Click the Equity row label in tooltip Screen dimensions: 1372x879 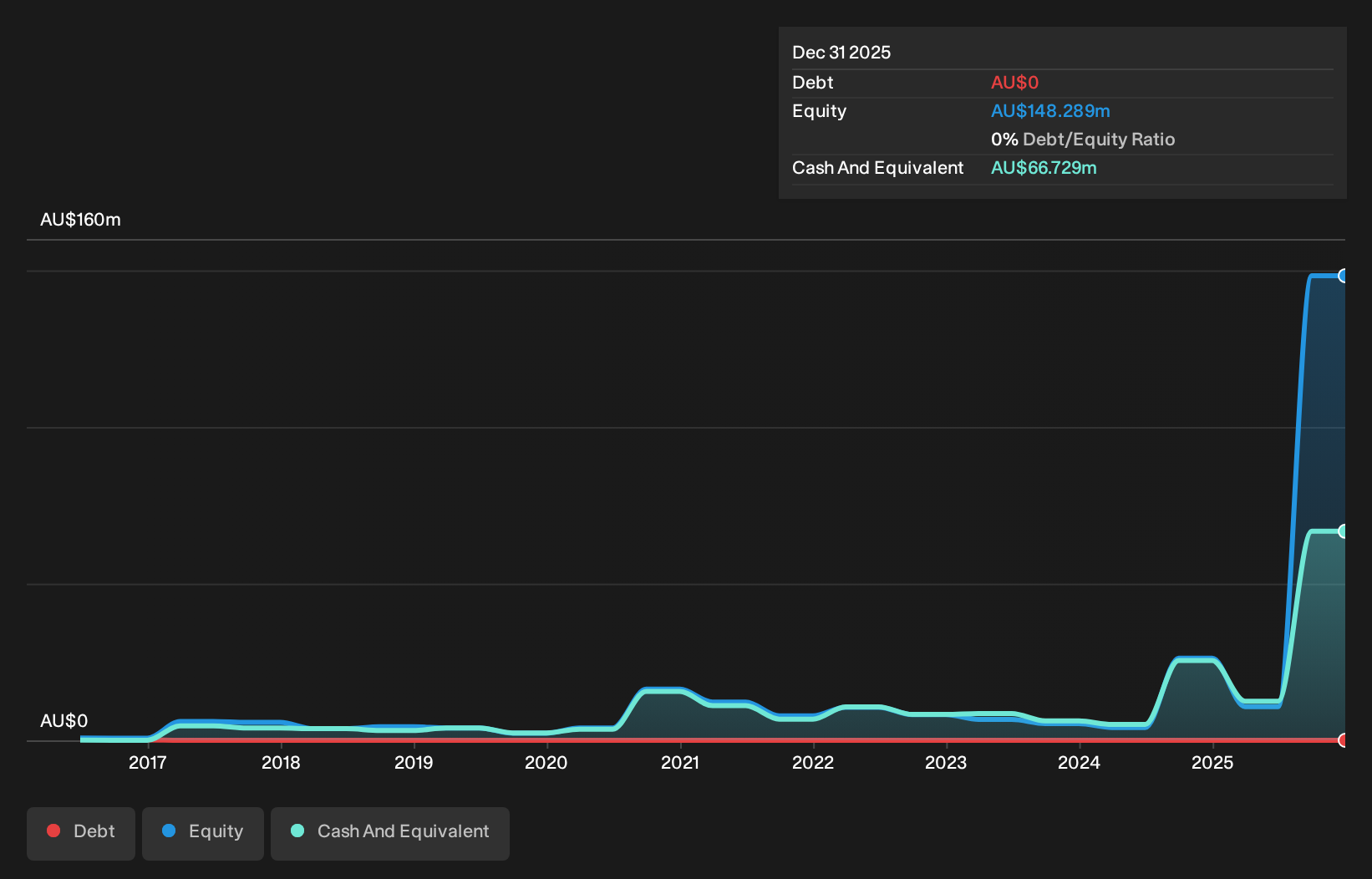click(x=819, y=111)
